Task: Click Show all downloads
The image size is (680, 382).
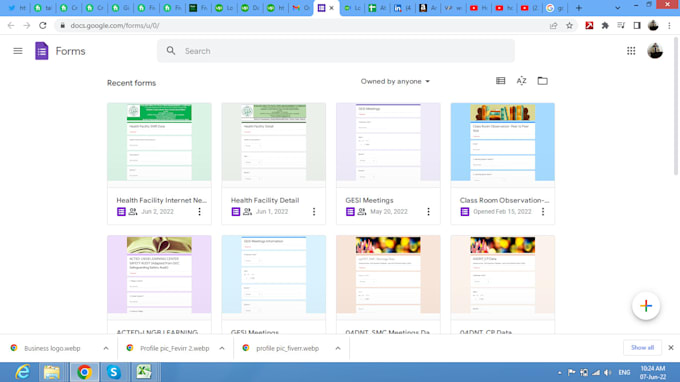Action: pos(642,348)
